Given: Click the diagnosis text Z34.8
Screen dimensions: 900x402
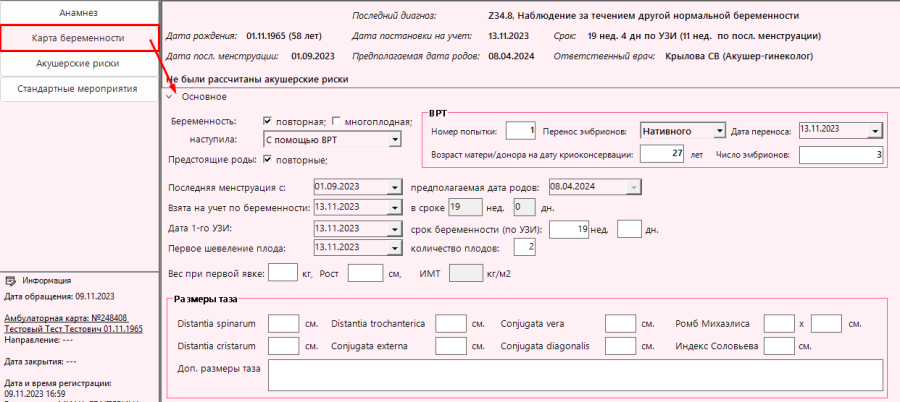Looking at the screenshot, I should click(x=642, y=16).
